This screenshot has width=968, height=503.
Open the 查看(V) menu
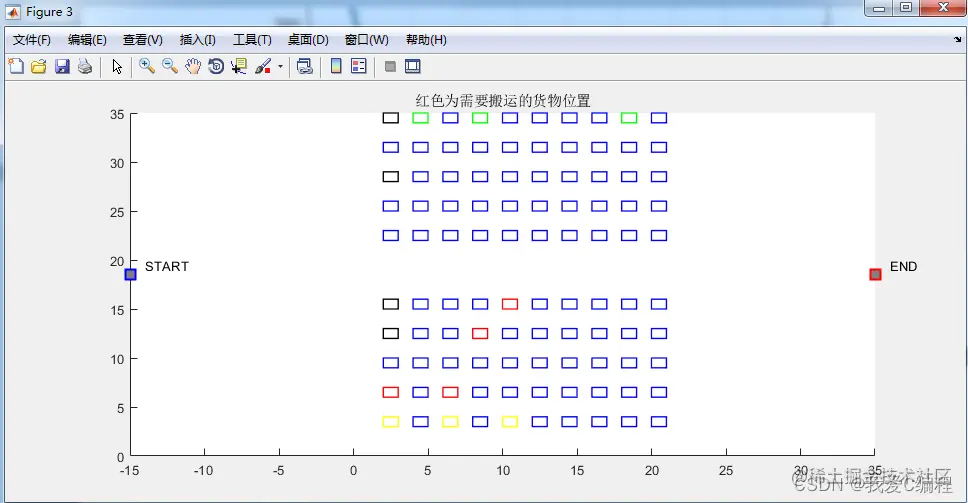(143, 39)
